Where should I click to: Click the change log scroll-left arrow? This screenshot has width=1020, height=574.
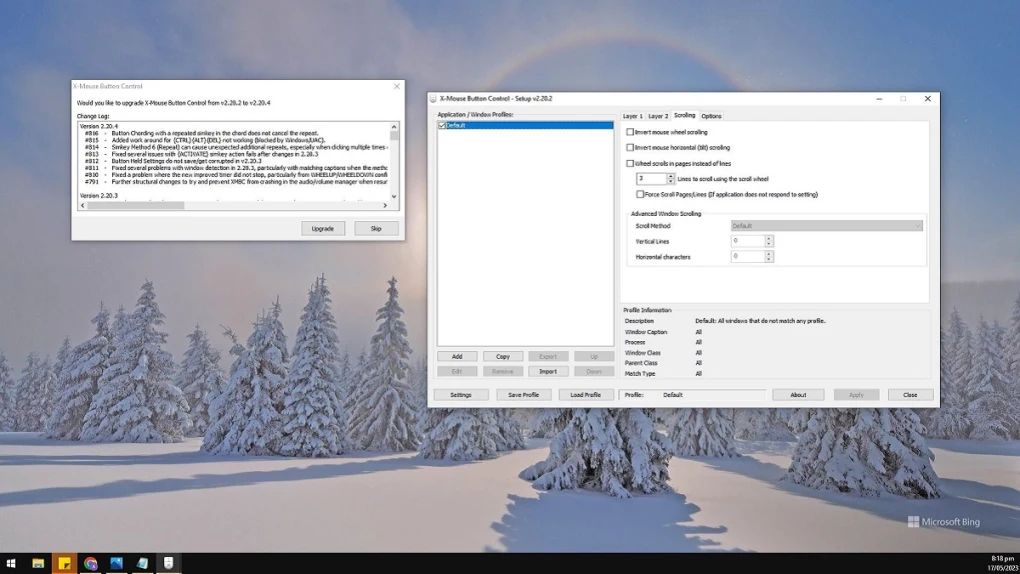tap(83, 206)
